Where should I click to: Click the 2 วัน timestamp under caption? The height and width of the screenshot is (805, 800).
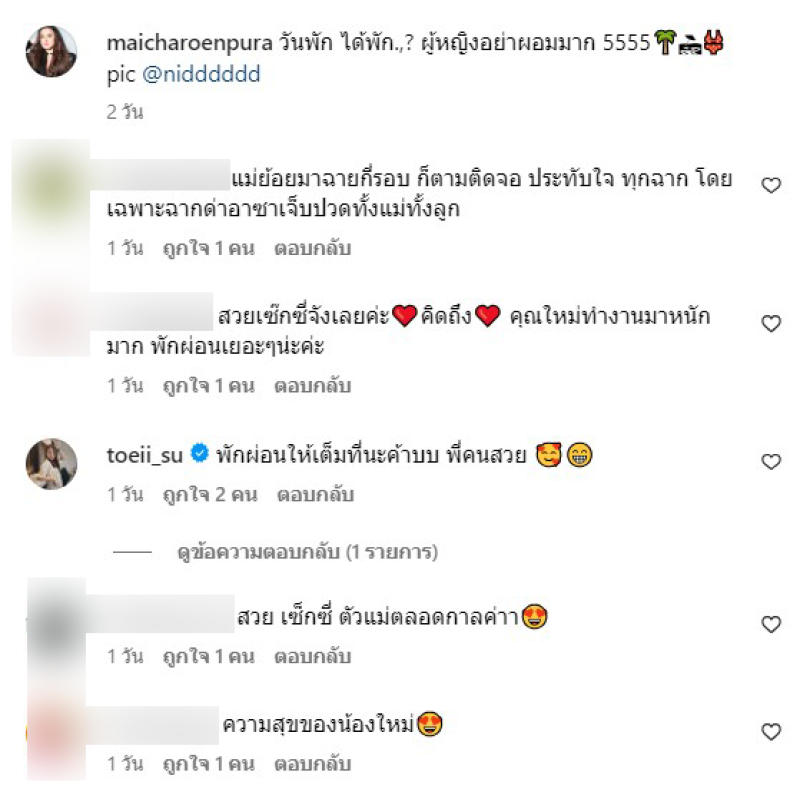pyautogui.click(x=125, y=112)
